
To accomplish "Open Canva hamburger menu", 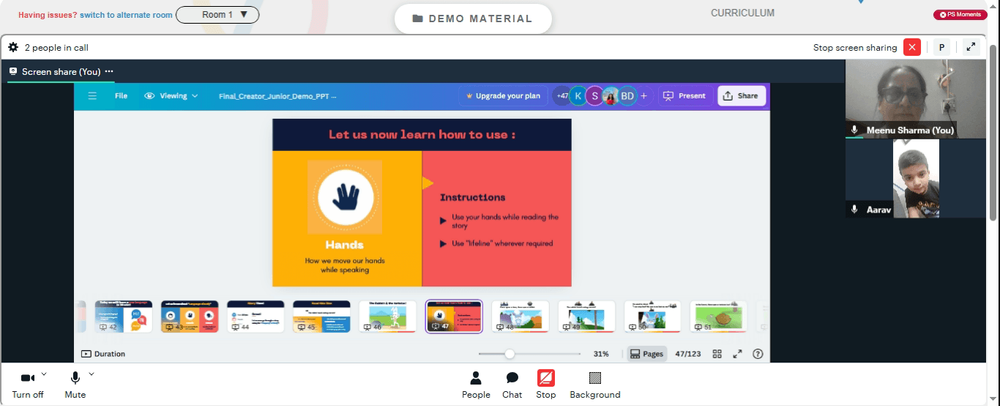I will click(92, 96).
